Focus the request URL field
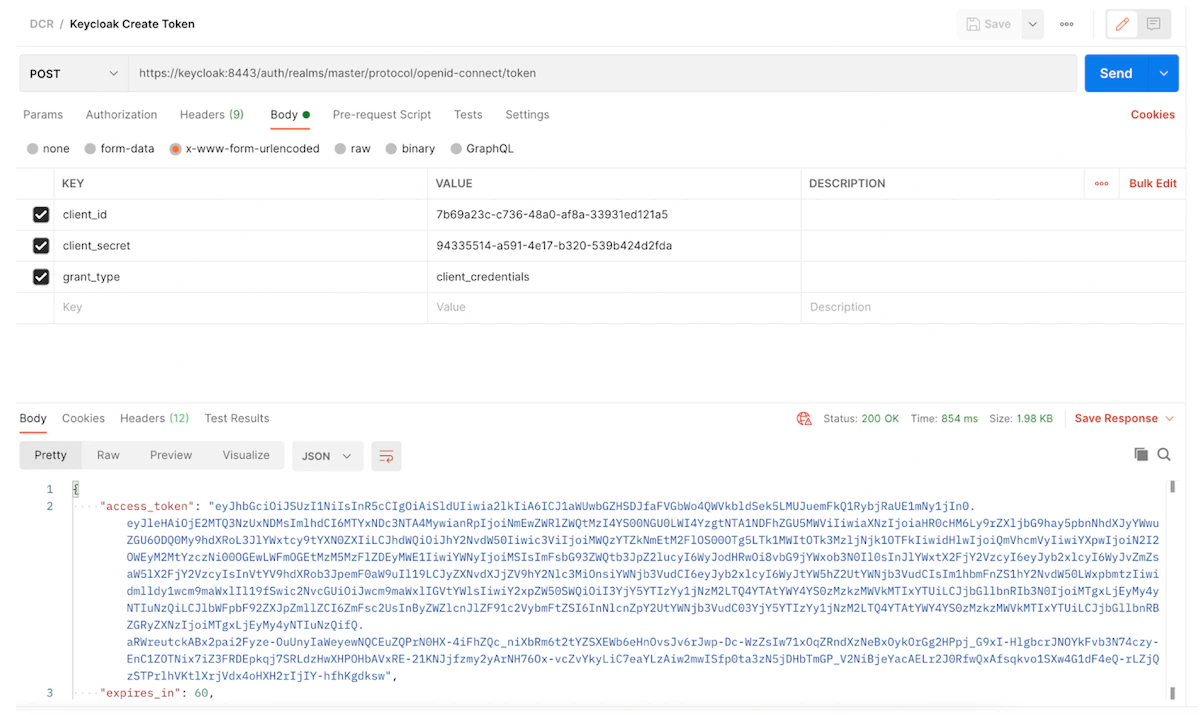 [602, 73]
